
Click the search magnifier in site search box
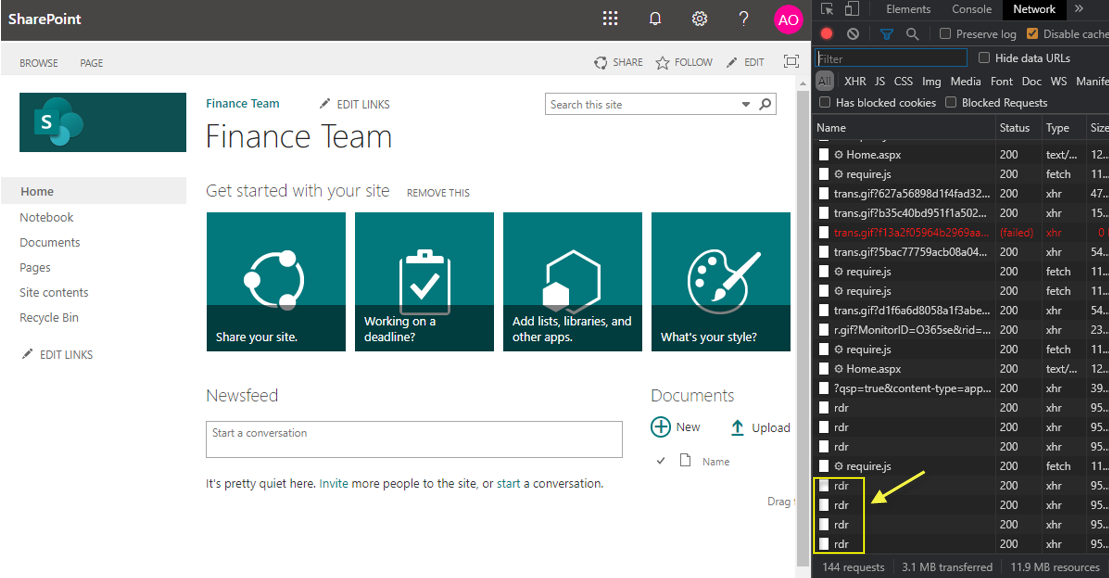(x=765, y=104)
